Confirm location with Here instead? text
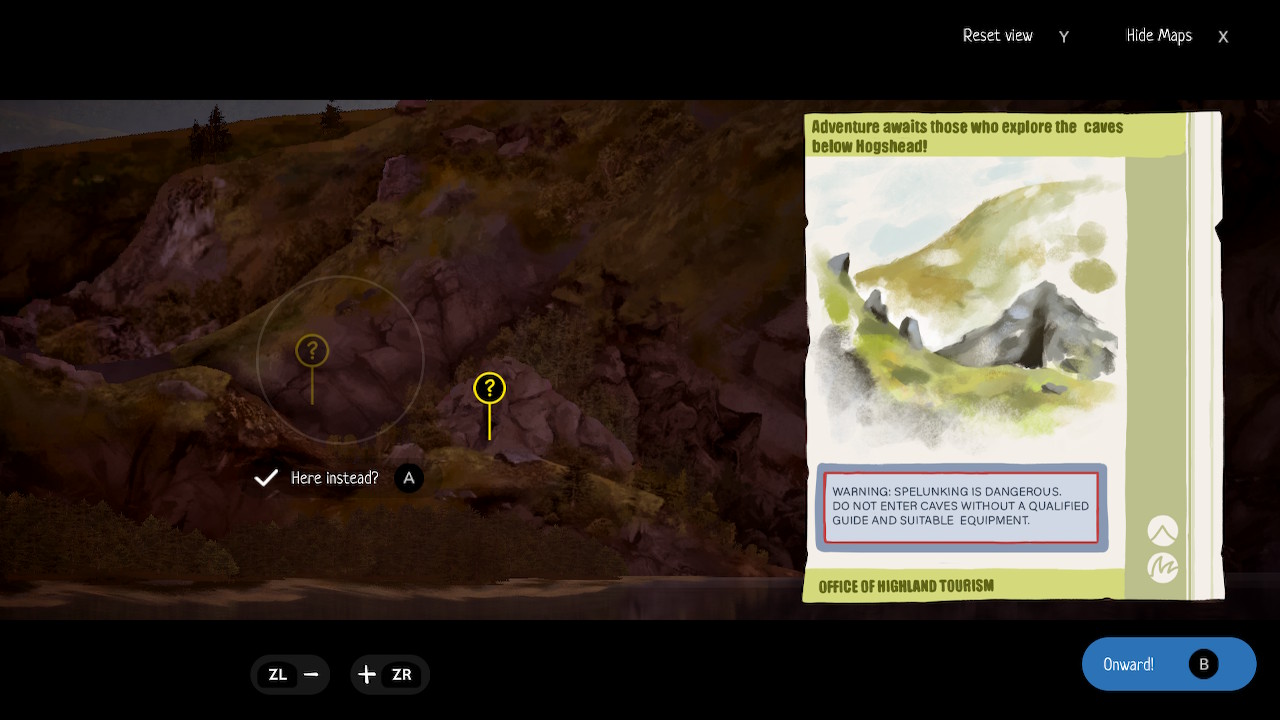This screenshot has width=1280, height=720. pos(334,478)
